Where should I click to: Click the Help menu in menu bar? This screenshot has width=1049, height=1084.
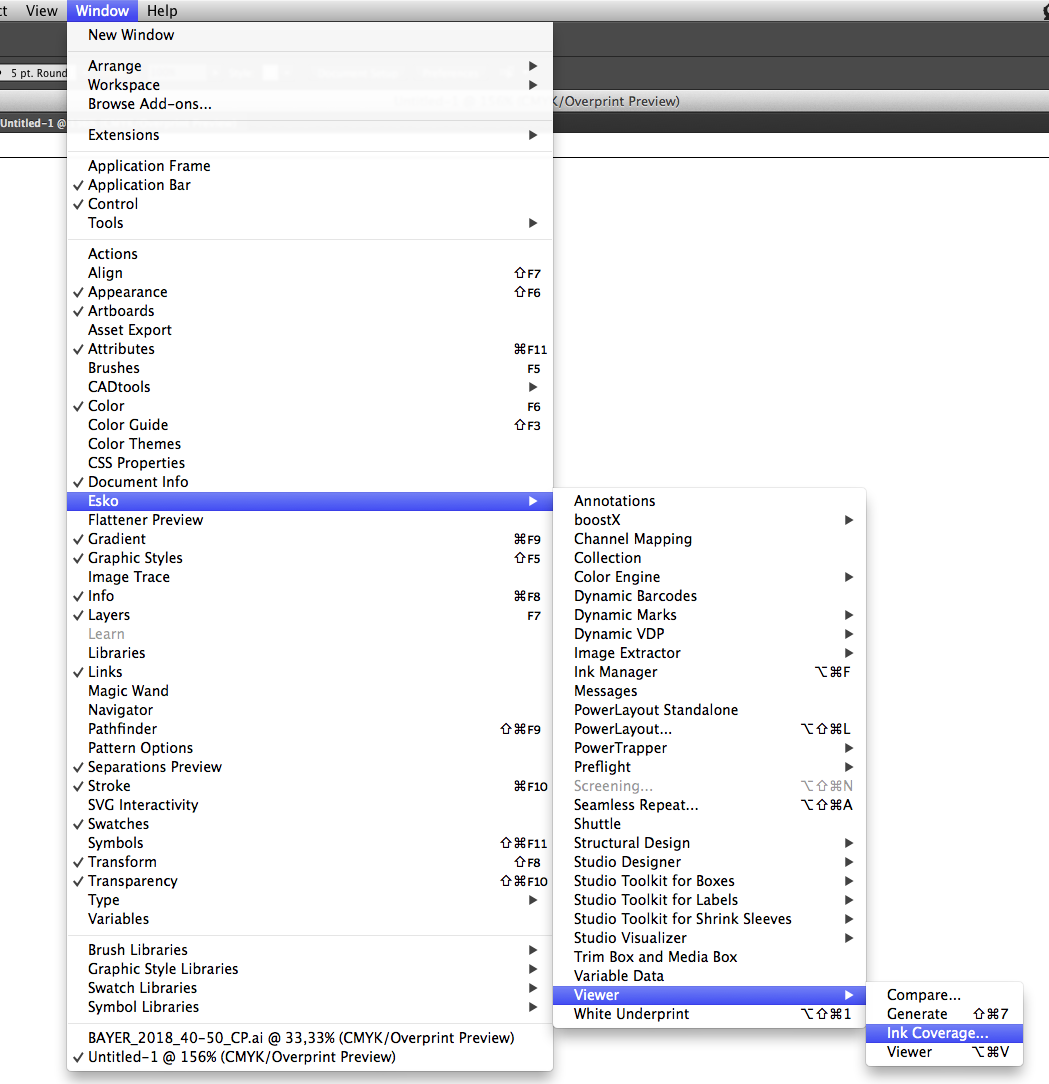click(x=162, y=10)
